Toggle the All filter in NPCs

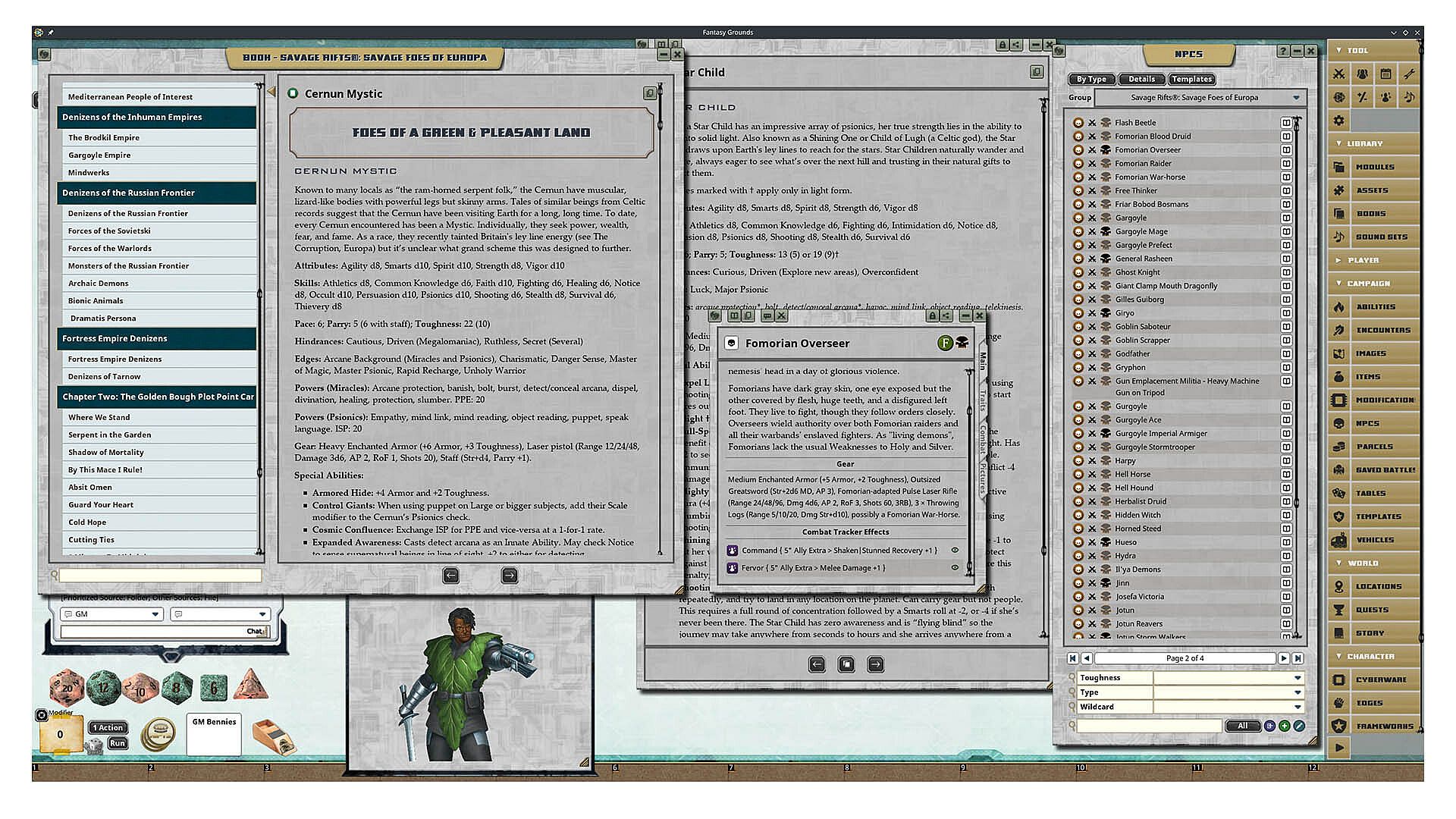1242,726
